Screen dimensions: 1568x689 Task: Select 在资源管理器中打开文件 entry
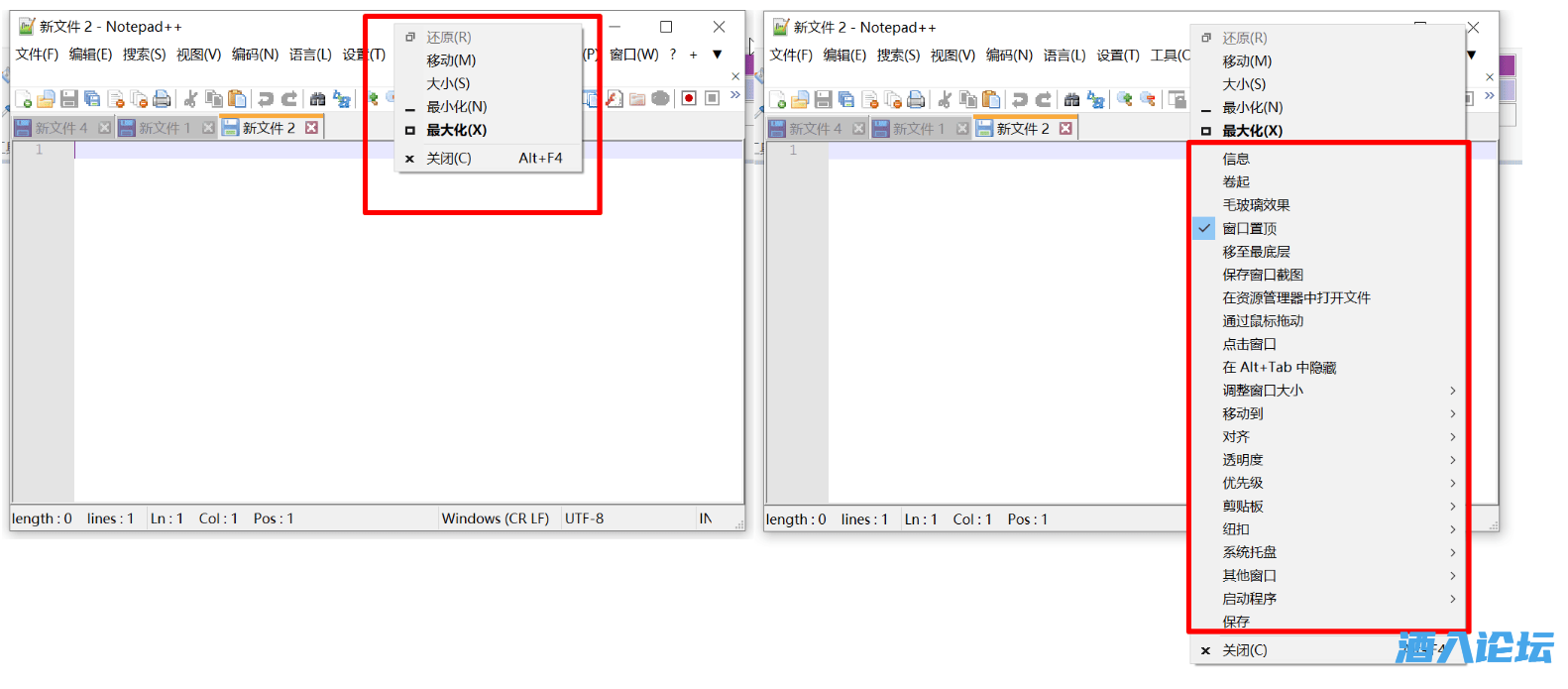(1328, 298)
